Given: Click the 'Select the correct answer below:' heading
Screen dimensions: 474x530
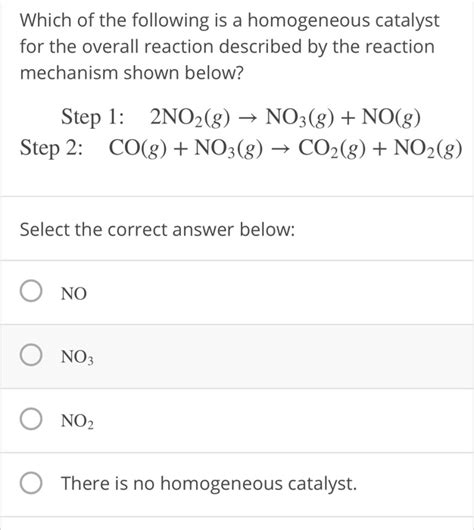Looking at the screenshot, I should point(157,230).
